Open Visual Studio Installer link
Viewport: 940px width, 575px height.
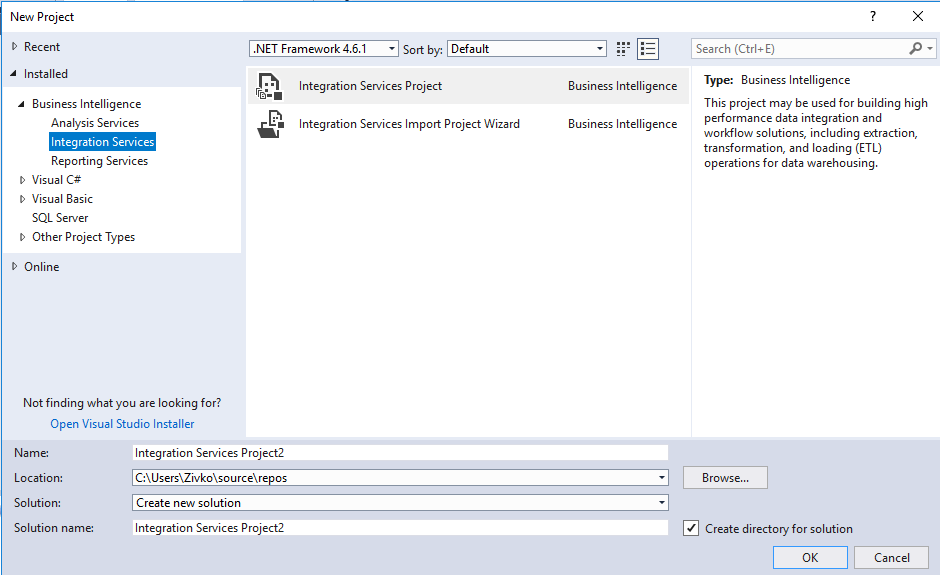point(122,424)
